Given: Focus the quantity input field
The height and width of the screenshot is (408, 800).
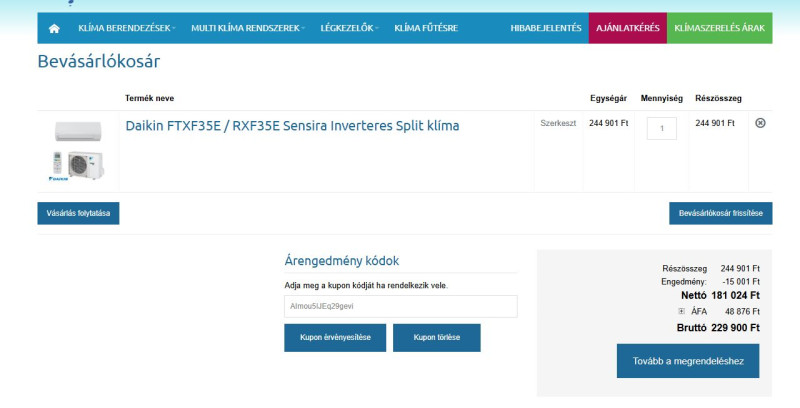Looking at the screenshot, I should [661, 128].
